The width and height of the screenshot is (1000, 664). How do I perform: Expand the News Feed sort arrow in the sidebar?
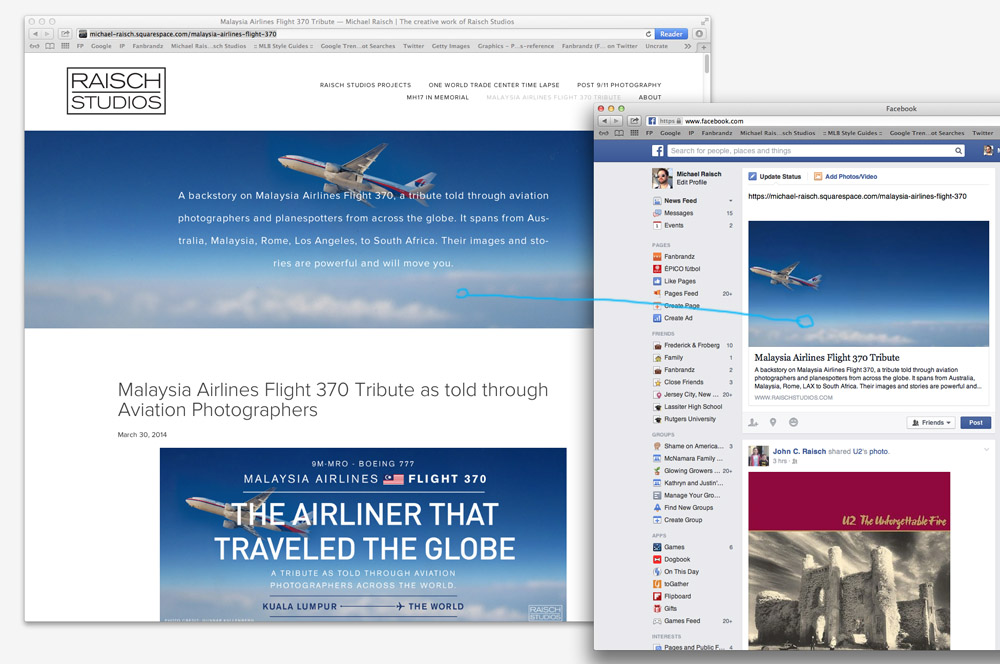pyautogui.click(x=730, y=201)
